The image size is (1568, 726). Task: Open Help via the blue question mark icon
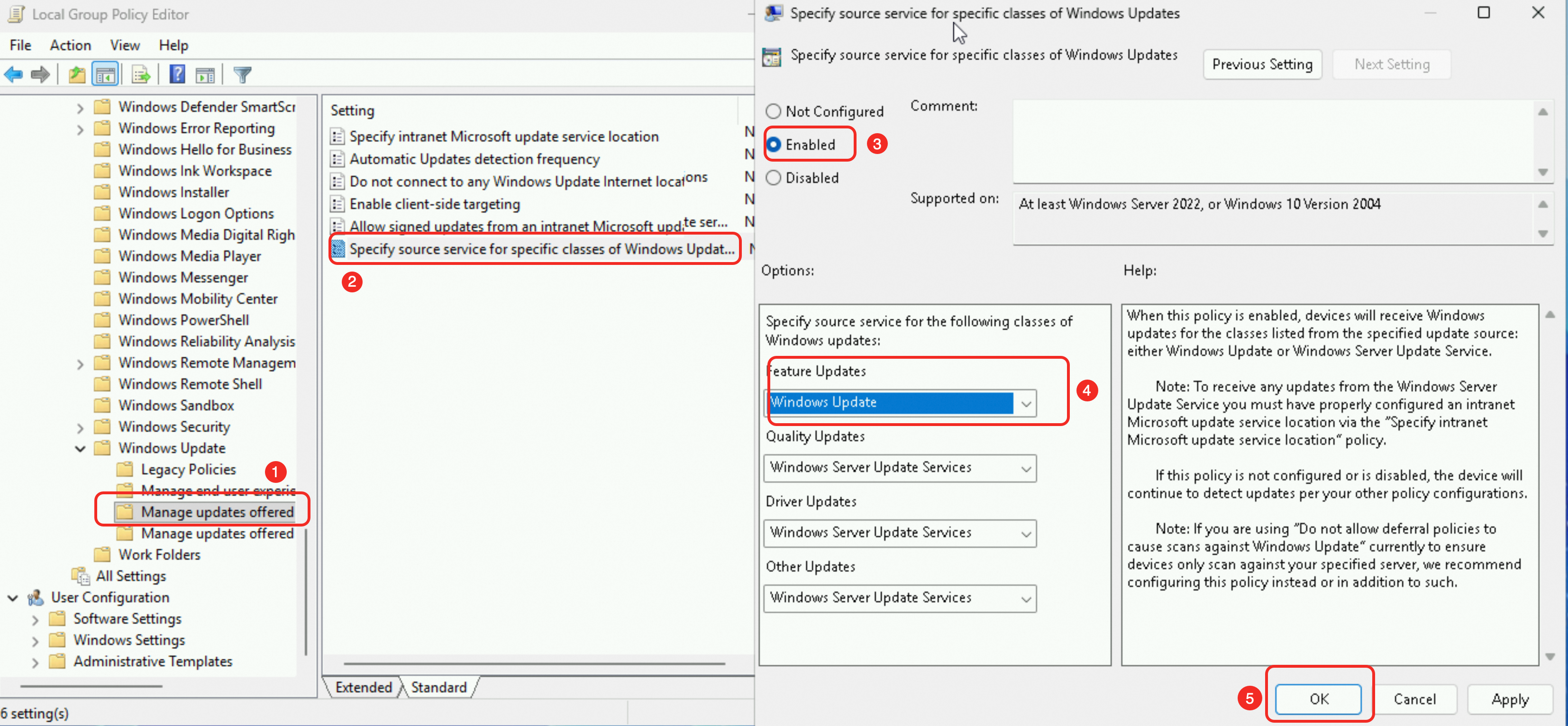point(177,75)
